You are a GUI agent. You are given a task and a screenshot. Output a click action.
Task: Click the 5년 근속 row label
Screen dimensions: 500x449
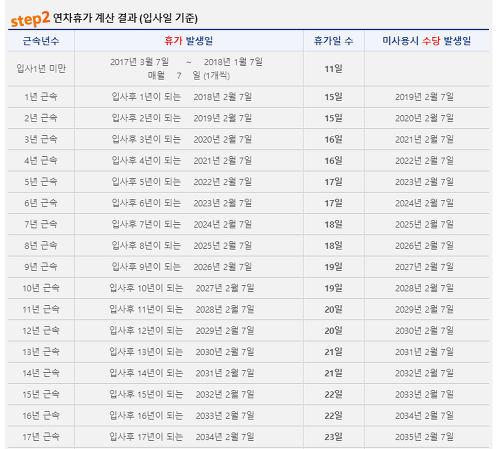coord(41,182)
